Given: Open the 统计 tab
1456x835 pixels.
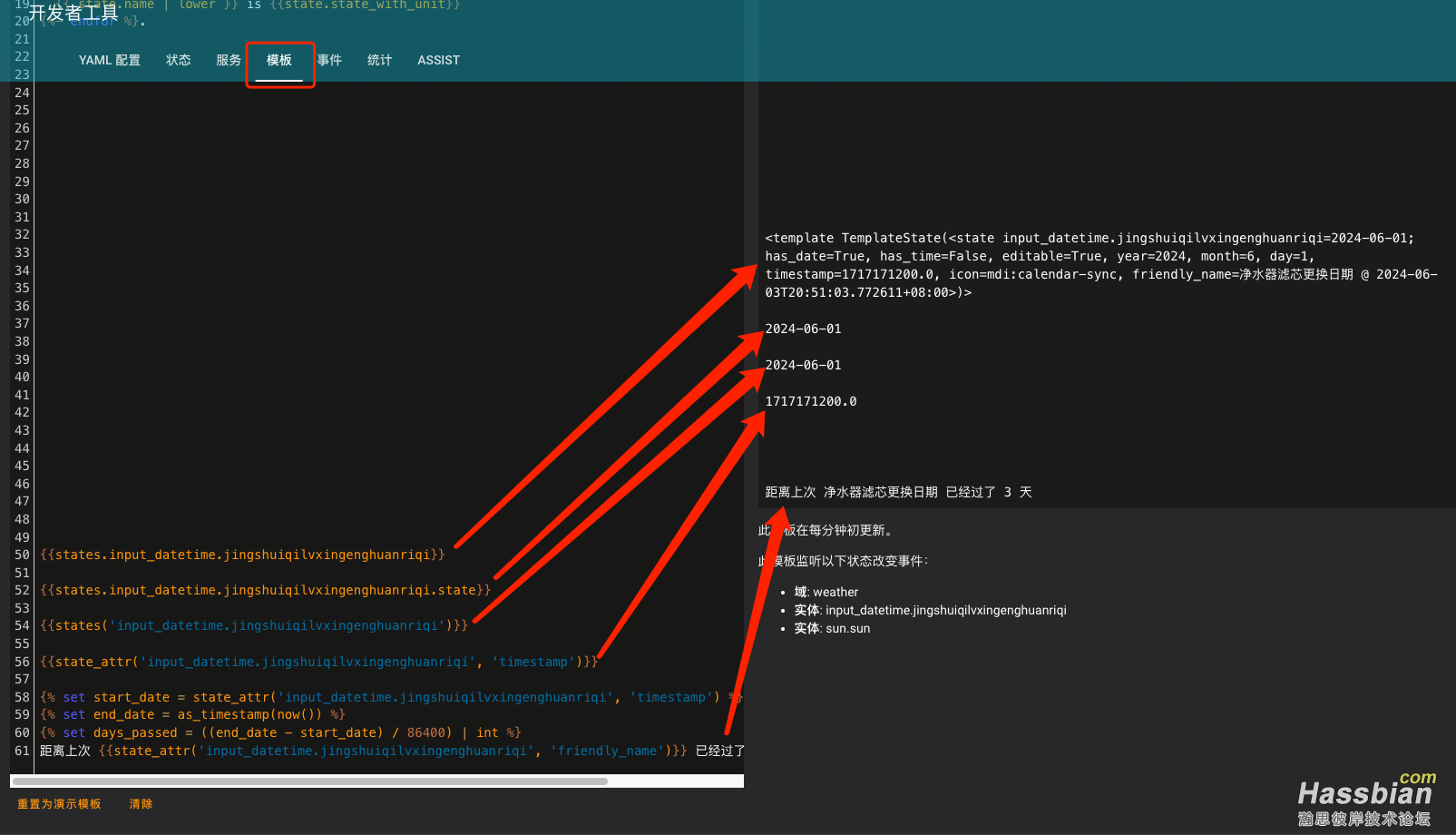Looking at the screenshot, I should [380, 60].
